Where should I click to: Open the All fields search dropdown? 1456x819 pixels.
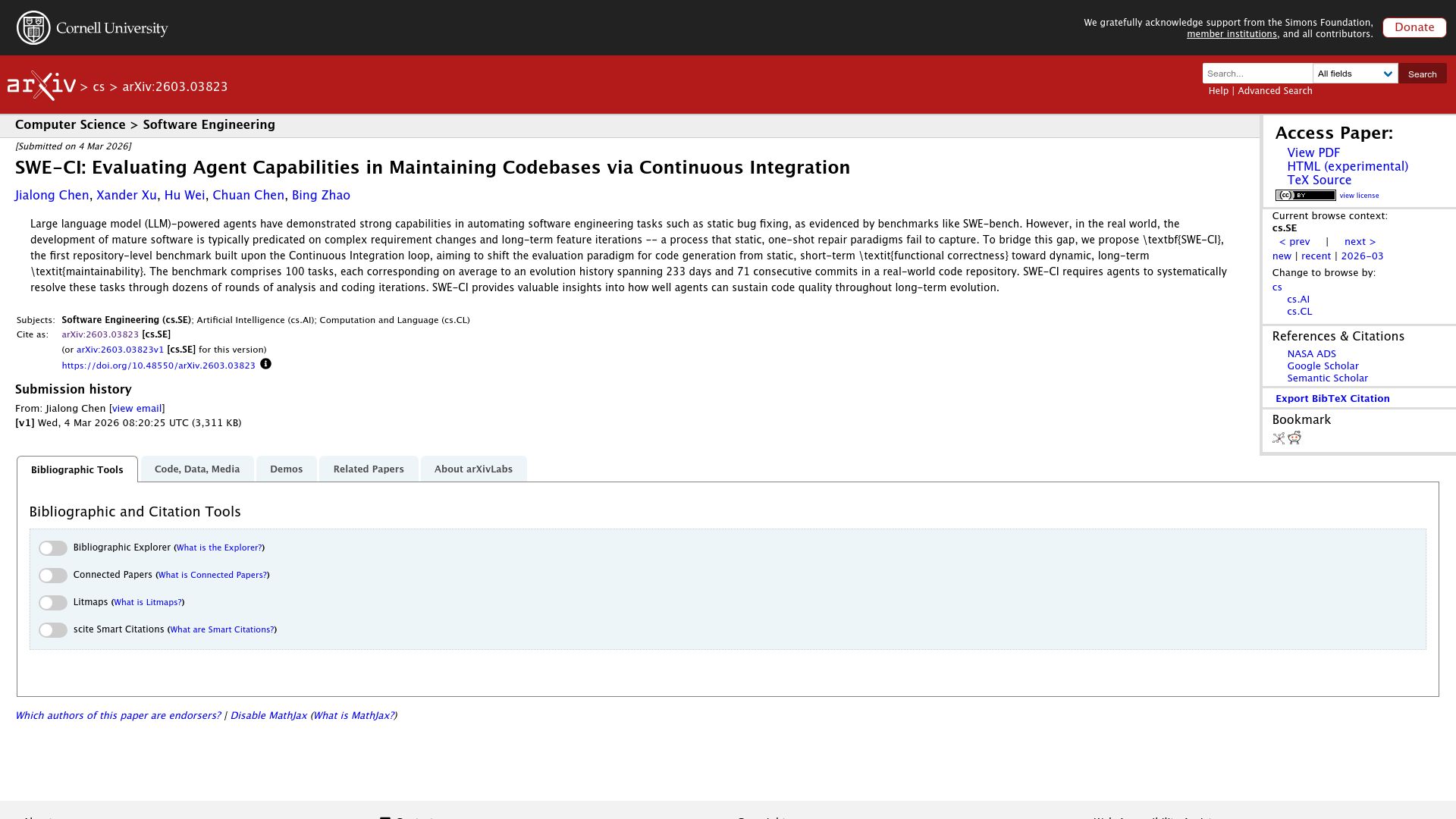pyautogui.click(x=1355, y=74)
